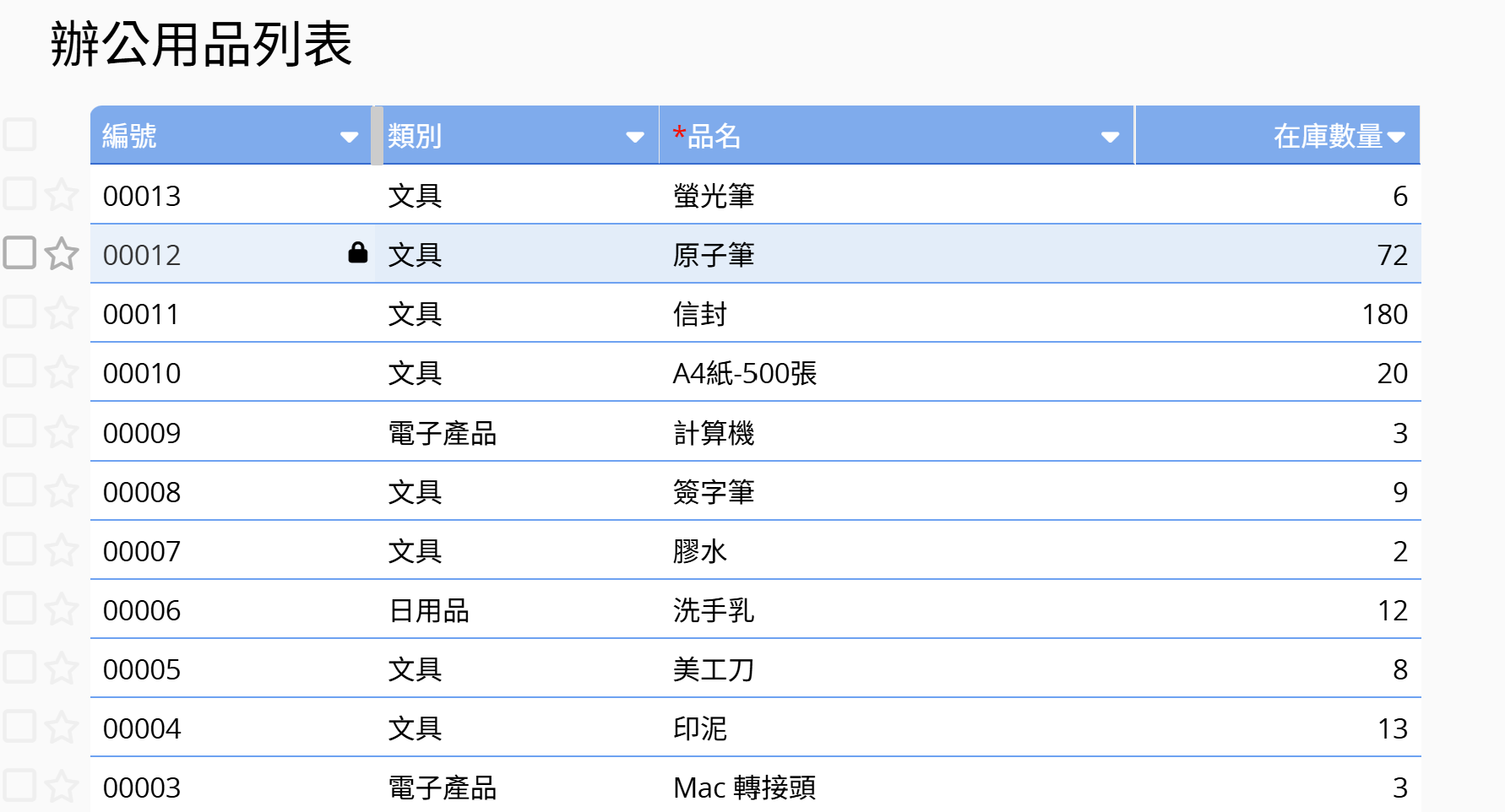Click the 電子產品 category cell for 計算機
This screenshot has height=812, width=1505.
(517, 432)
